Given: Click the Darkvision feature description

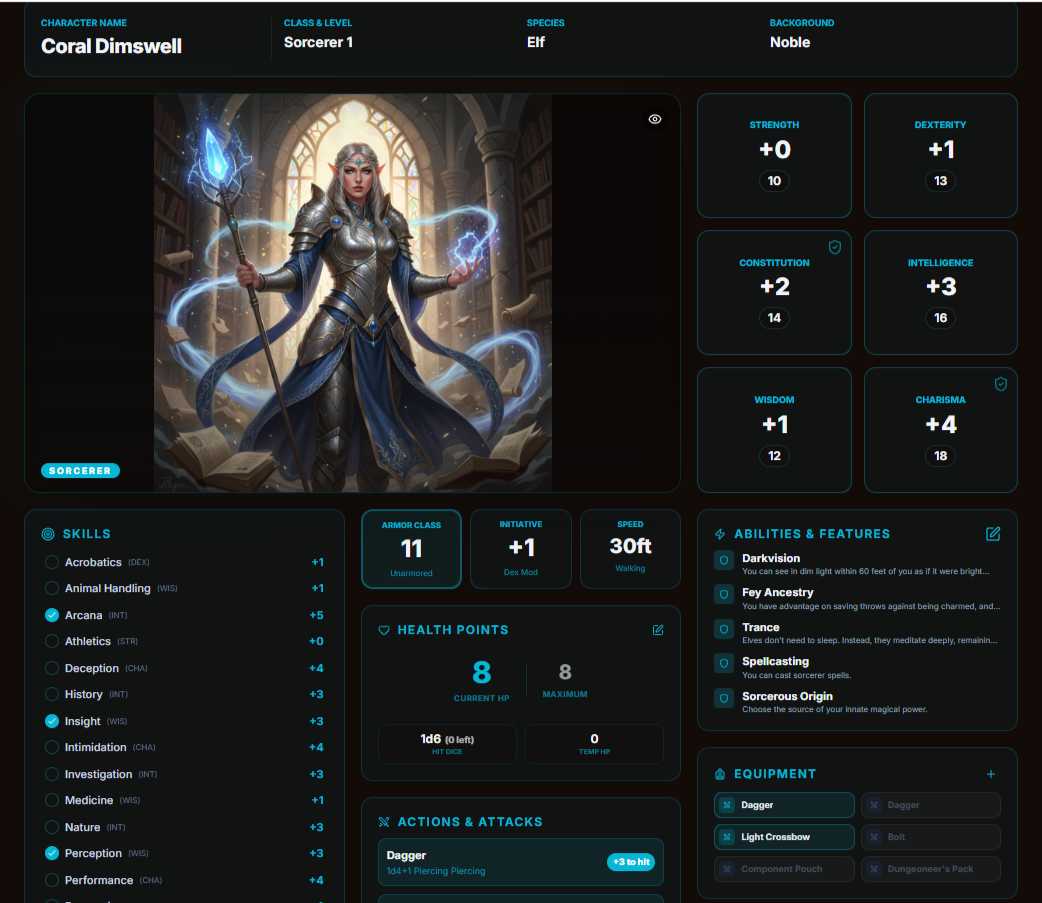Looking at the screenshot, I should click(x=865, y=571).
